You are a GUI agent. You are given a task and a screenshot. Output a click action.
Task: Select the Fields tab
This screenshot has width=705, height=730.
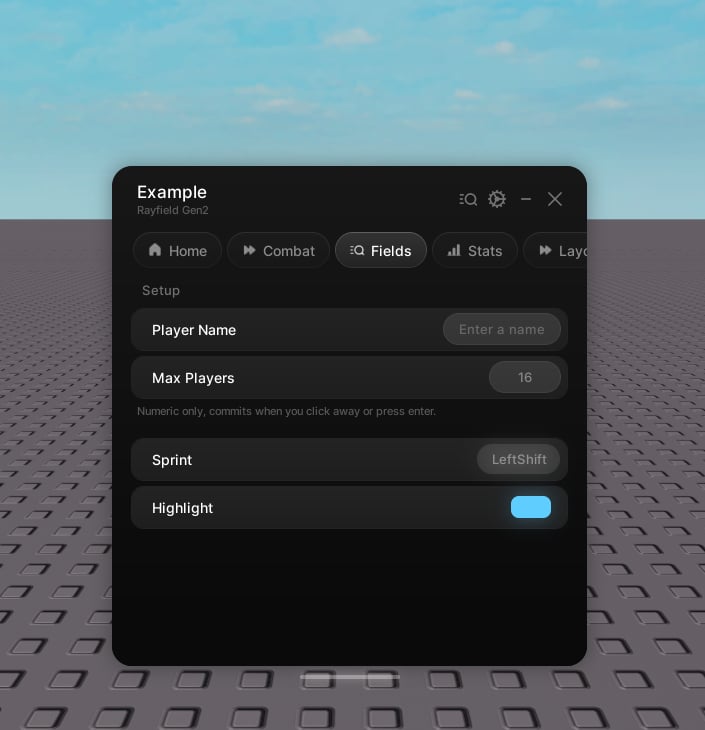tap(380, 250)
